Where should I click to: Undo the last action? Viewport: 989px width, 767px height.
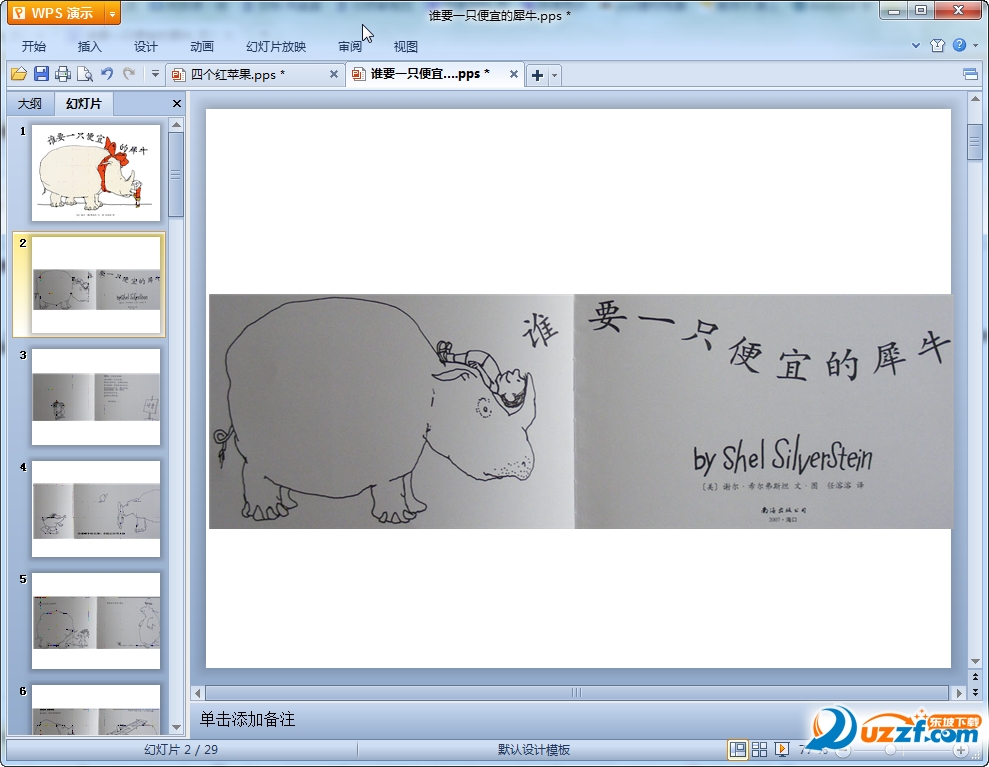[107, 74]
